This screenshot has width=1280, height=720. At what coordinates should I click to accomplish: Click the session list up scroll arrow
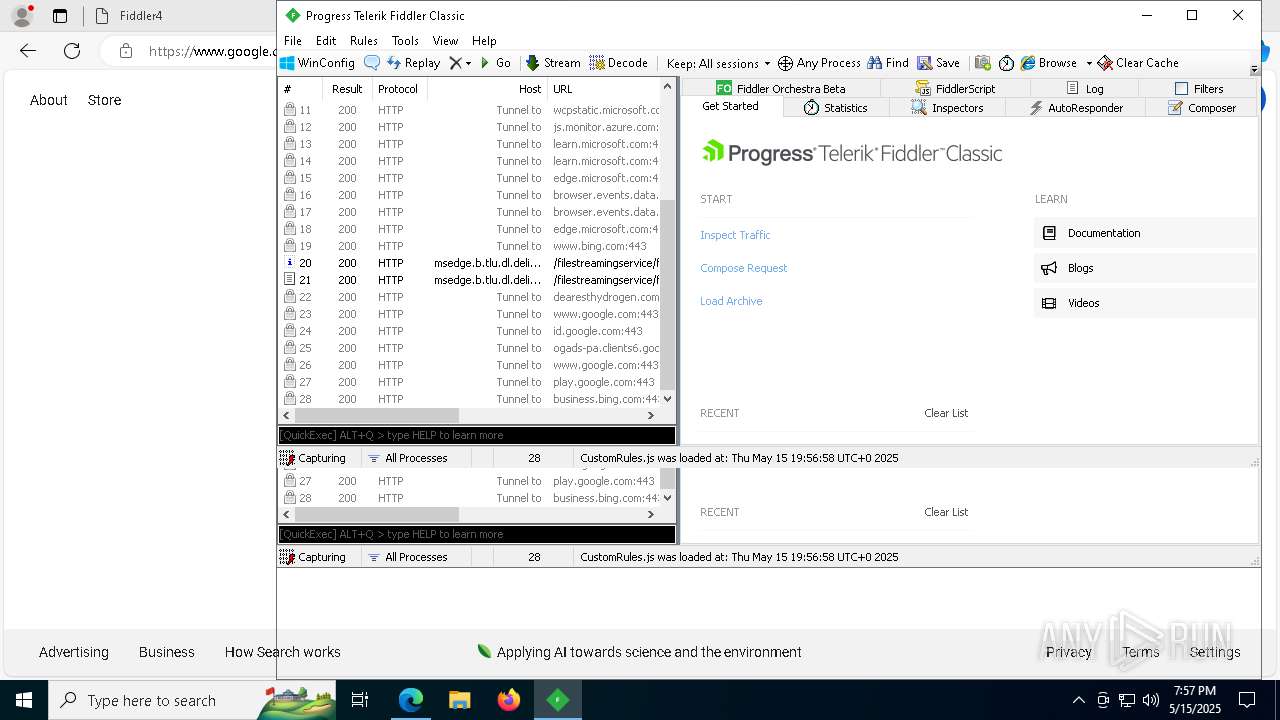pos(668,88)
